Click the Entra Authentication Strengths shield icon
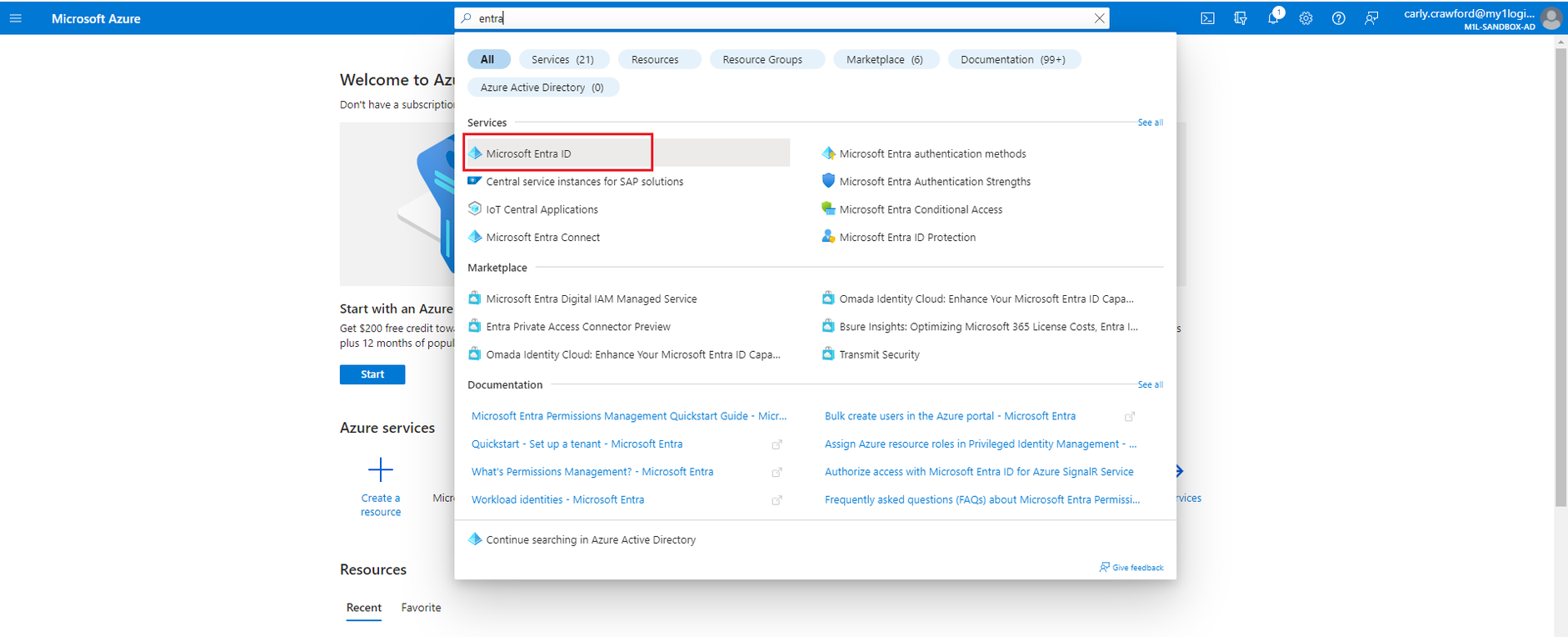The width and height of the screenshot is (1568, 637). [x=828, y=181]
